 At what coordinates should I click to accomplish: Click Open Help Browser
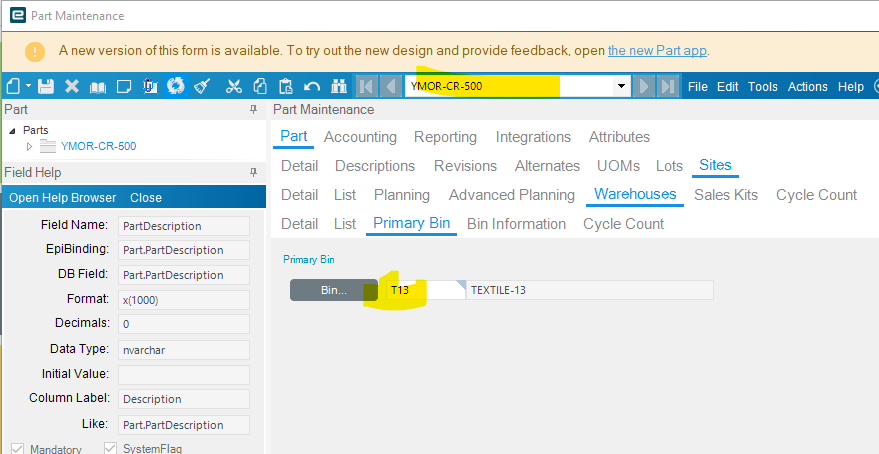coord(63,198)
